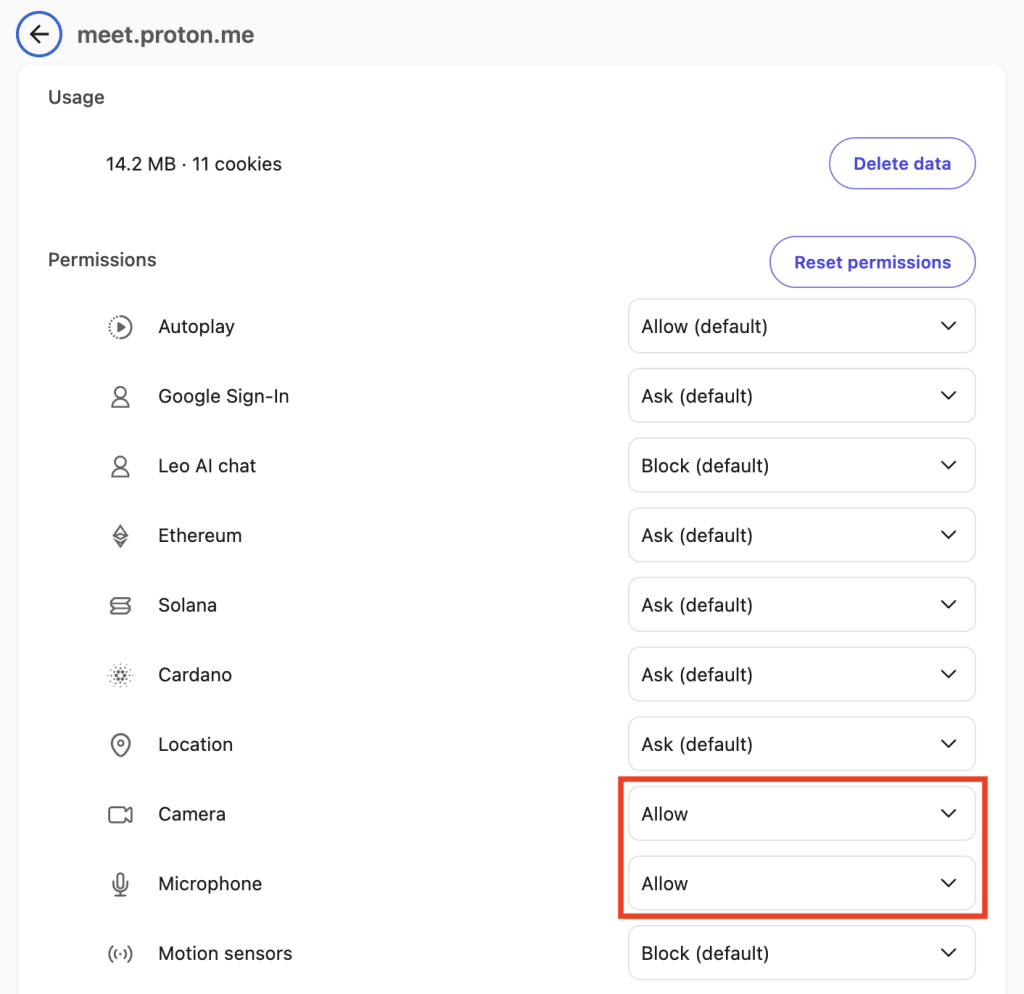Open the Microphone permission dropdown
Image resolution: width=1024 pixels, height=994 pixels.
pyautogui.click(x=800, y=883)
